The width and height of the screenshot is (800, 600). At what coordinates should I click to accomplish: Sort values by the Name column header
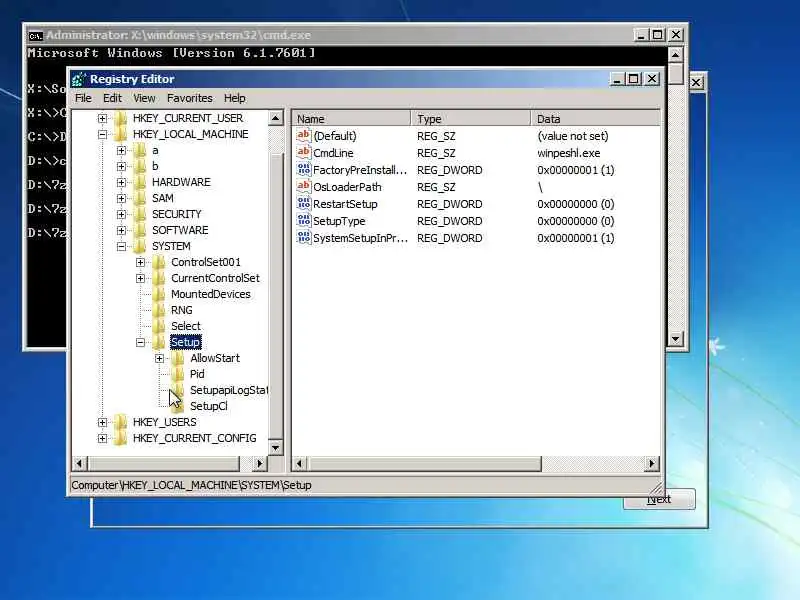click(x=352, y=119)
